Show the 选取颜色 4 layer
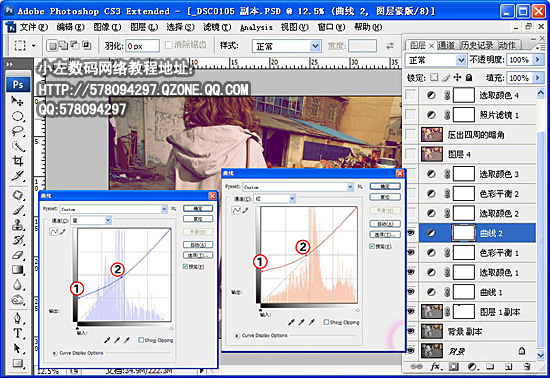The image size is (550, 378). 410,95
